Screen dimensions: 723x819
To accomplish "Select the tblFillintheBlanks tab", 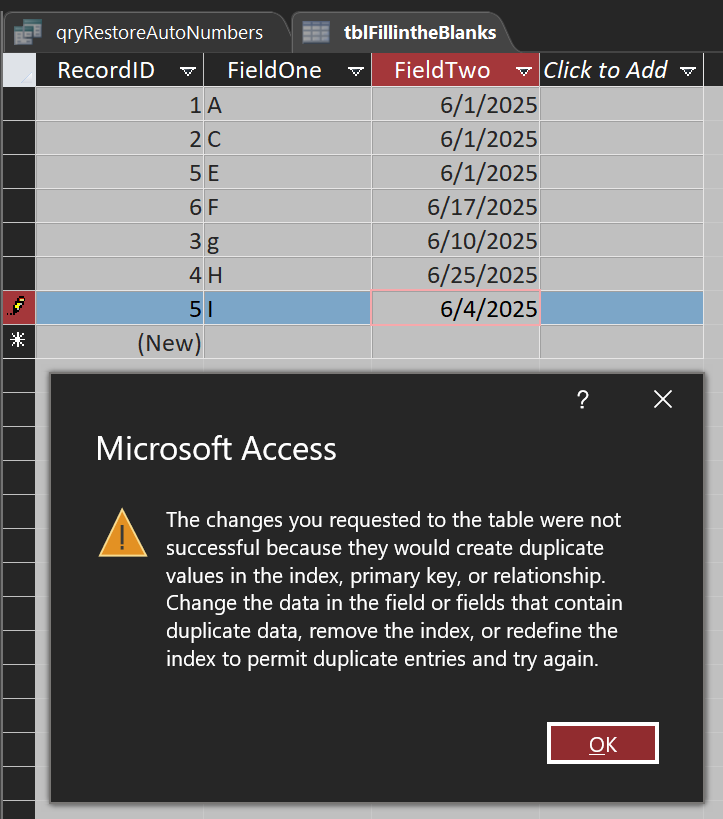I will click(x=402, y=32).
